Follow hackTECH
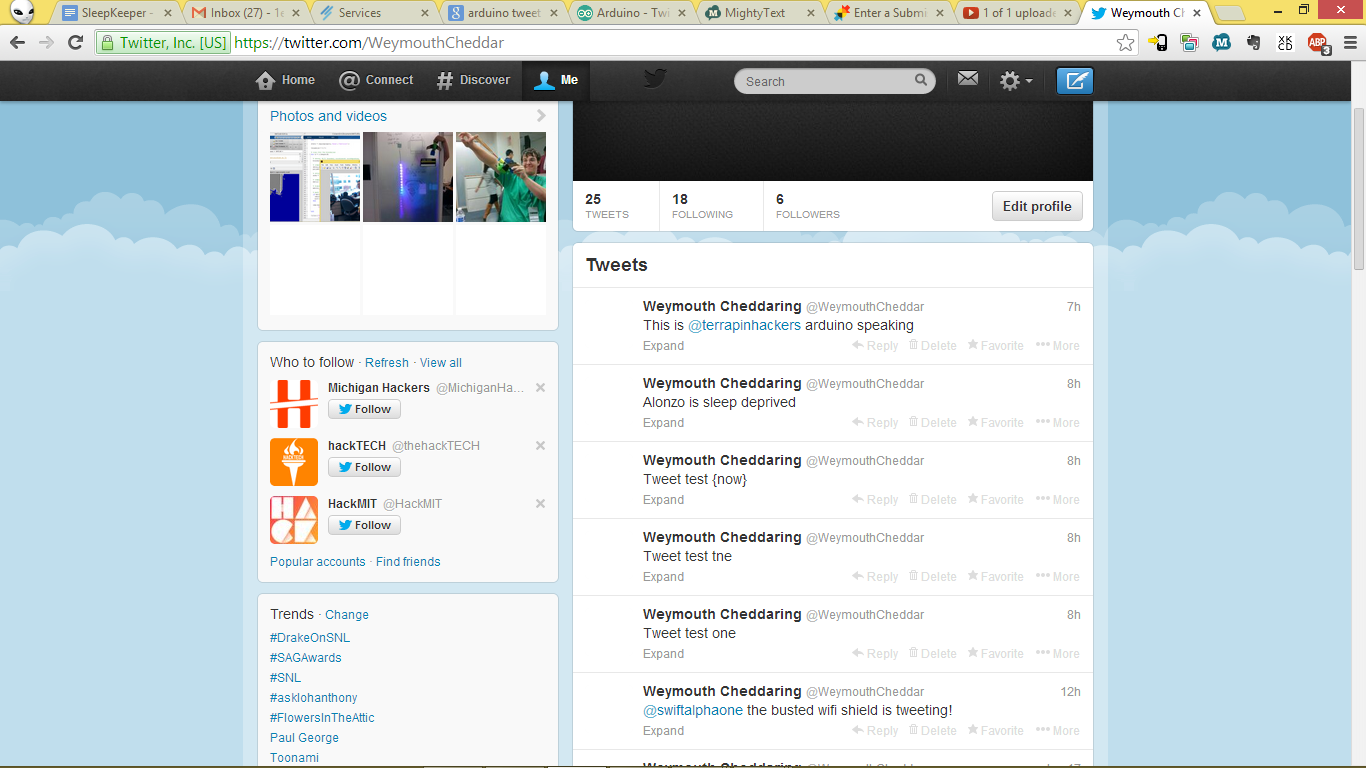 click(x=364, y=467)
